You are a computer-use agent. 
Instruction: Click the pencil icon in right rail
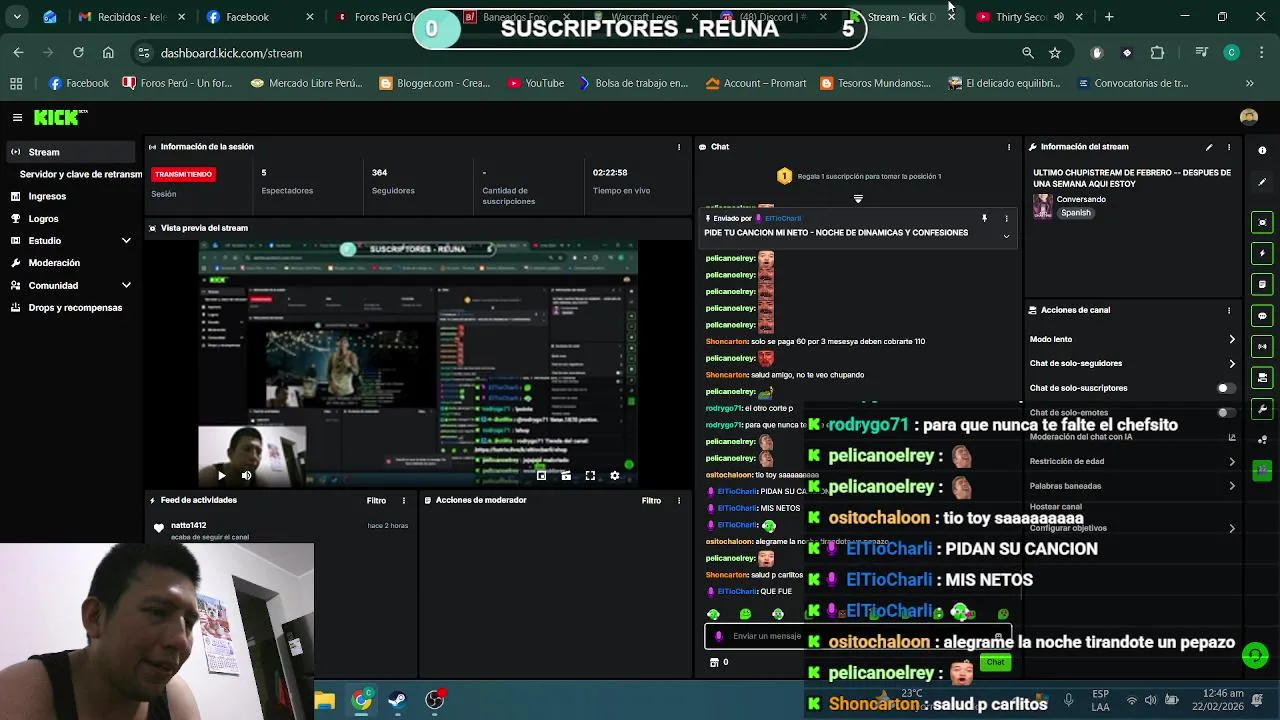click(1262, 182)
